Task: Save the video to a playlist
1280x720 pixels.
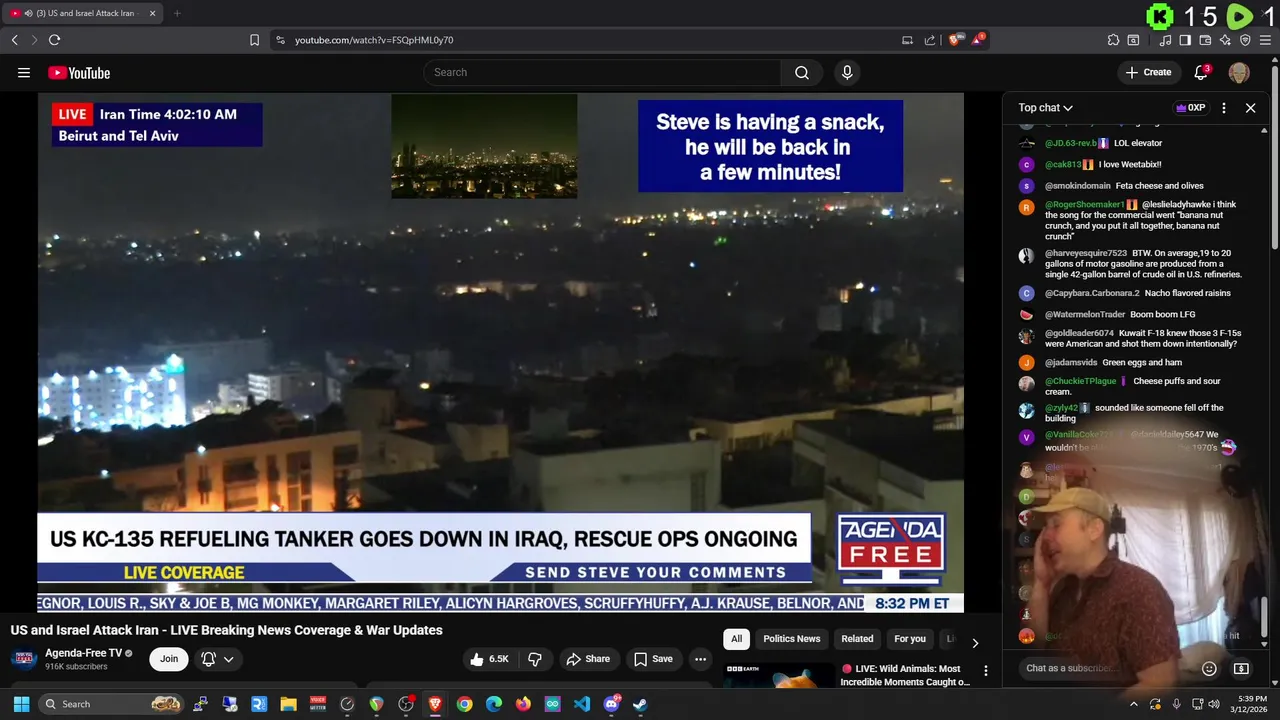Action: (x=653, y=659)
